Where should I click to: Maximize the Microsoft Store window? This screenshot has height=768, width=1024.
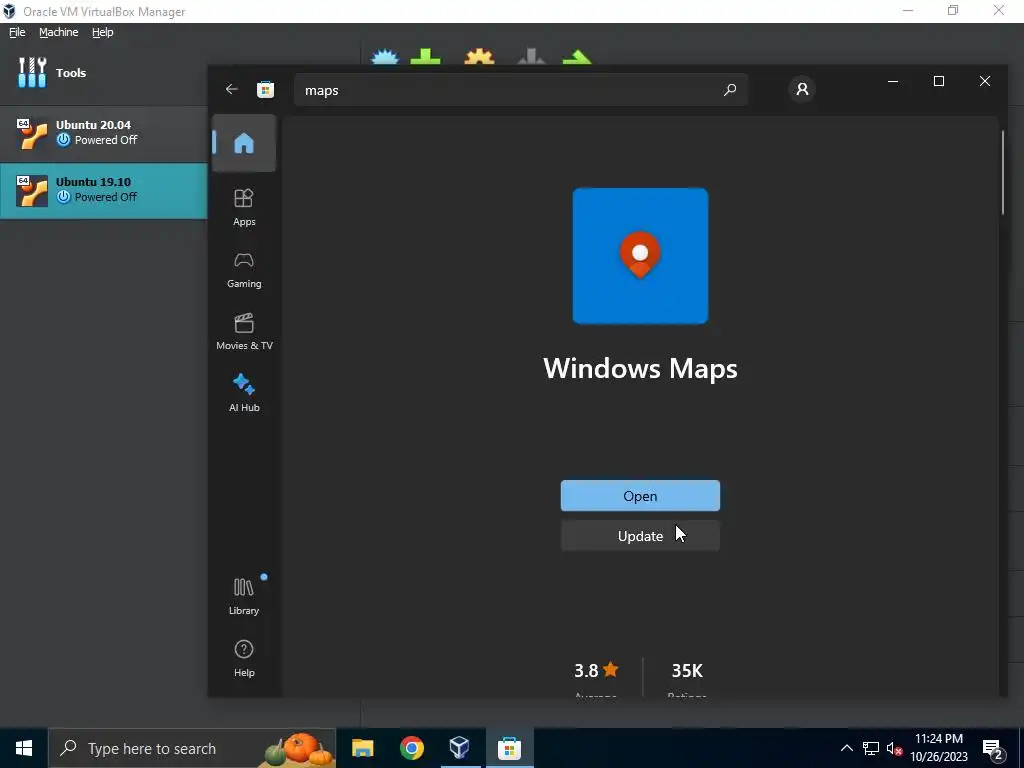[x=938, y=81]
